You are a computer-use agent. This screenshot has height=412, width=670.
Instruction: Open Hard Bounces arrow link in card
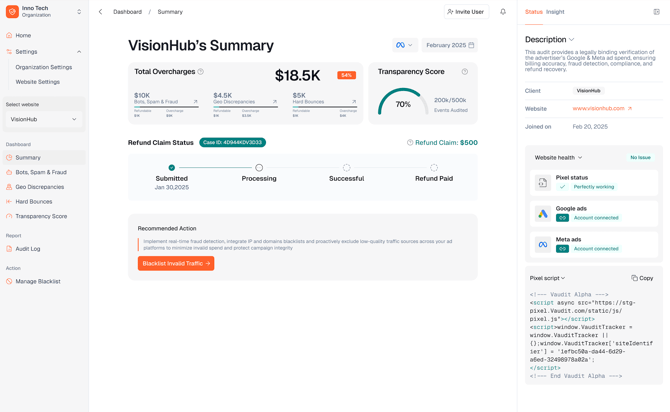[x=354, y=102]
